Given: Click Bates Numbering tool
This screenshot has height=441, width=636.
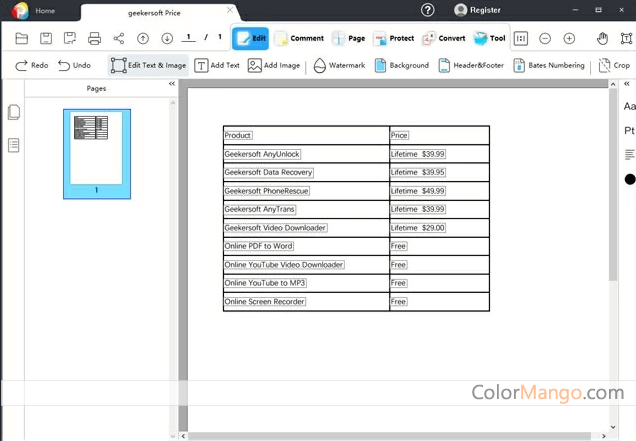Looking at the screenshot, I should pyautogui.click(x=549, y=65).
